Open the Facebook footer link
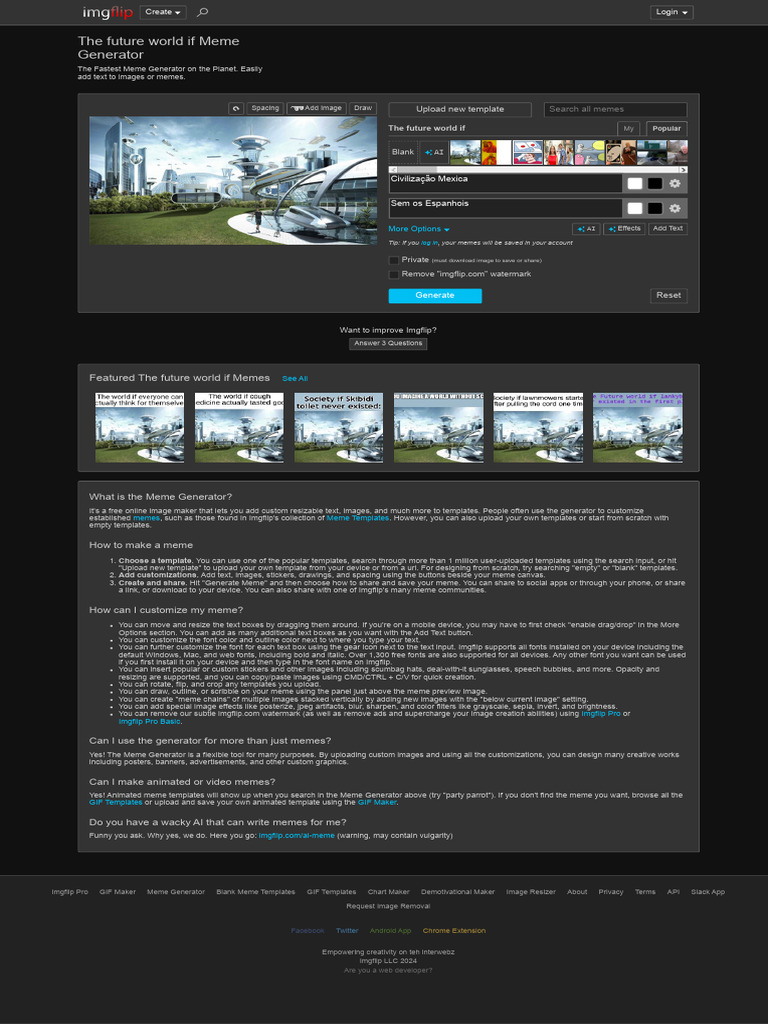 tap(308, 931)
